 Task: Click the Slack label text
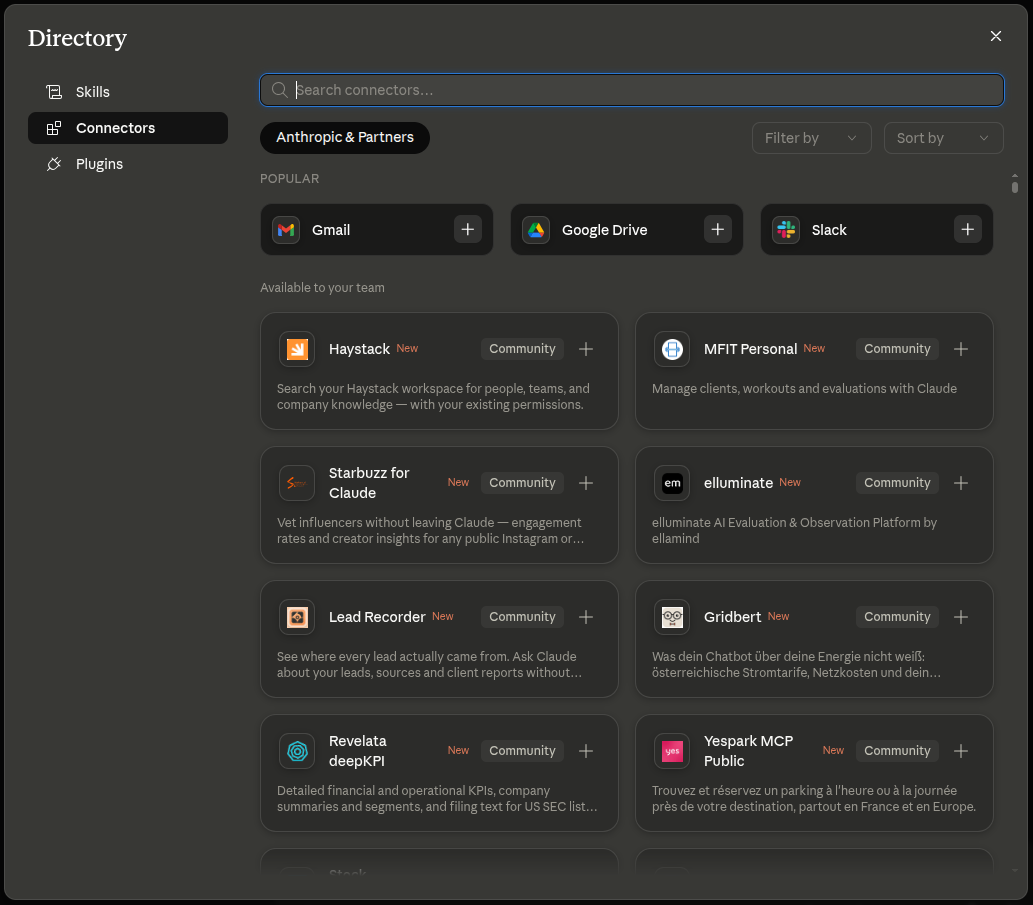click(x=829, y=230)
